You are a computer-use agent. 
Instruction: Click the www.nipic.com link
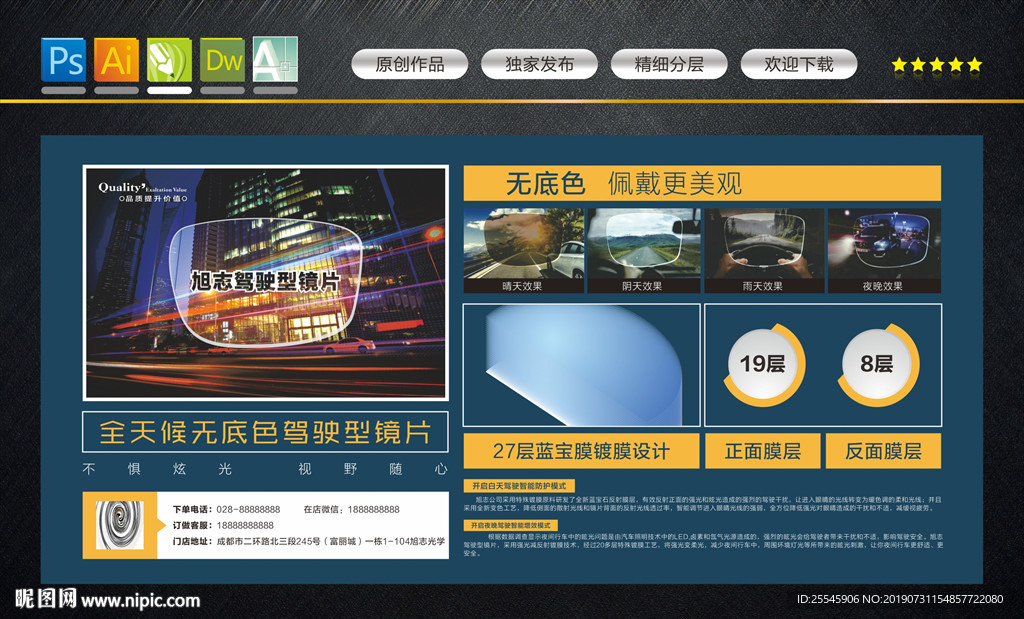click(140, 601)
